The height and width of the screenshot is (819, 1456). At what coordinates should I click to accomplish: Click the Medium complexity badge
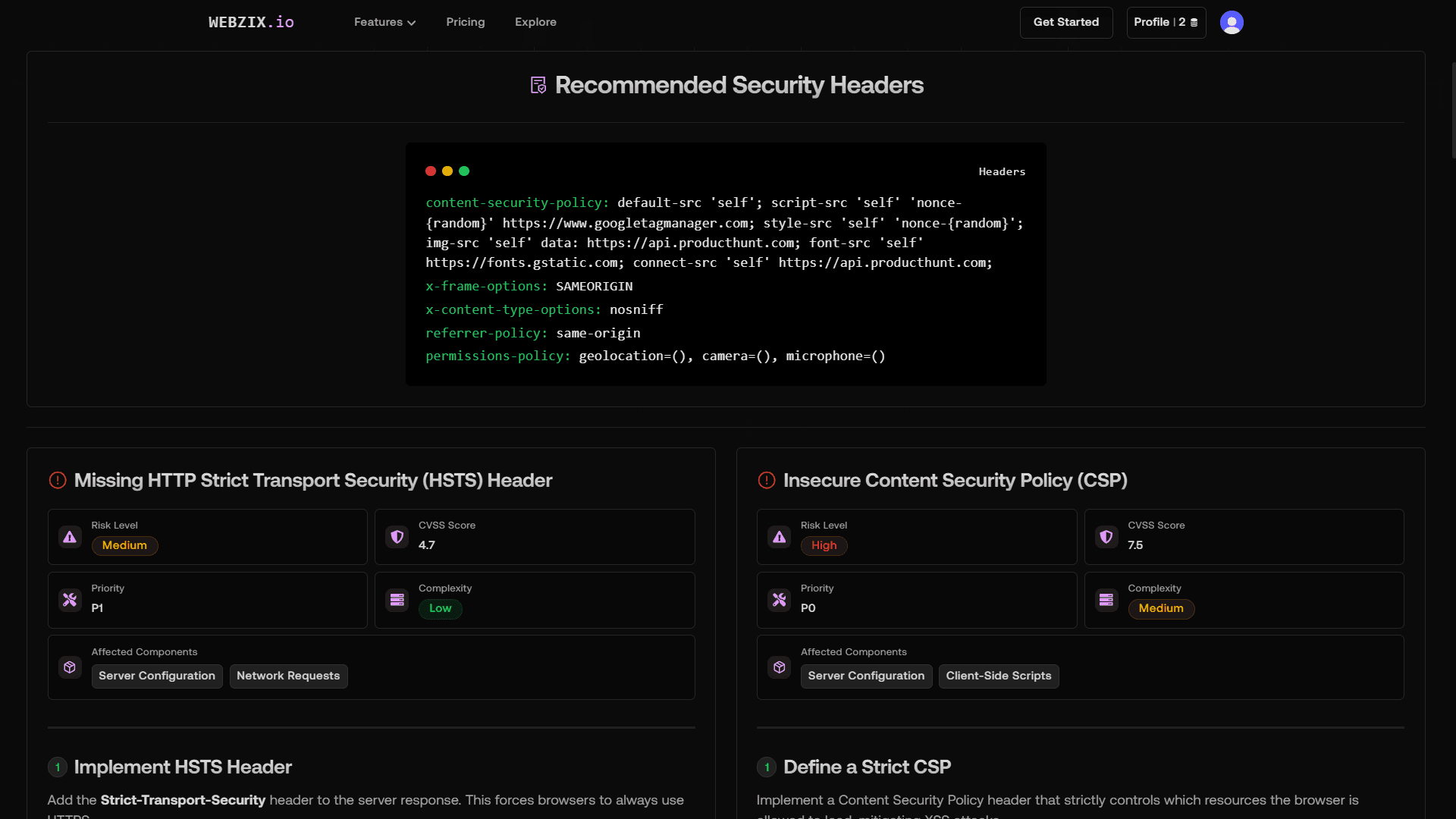click(x=1161, y=608)
